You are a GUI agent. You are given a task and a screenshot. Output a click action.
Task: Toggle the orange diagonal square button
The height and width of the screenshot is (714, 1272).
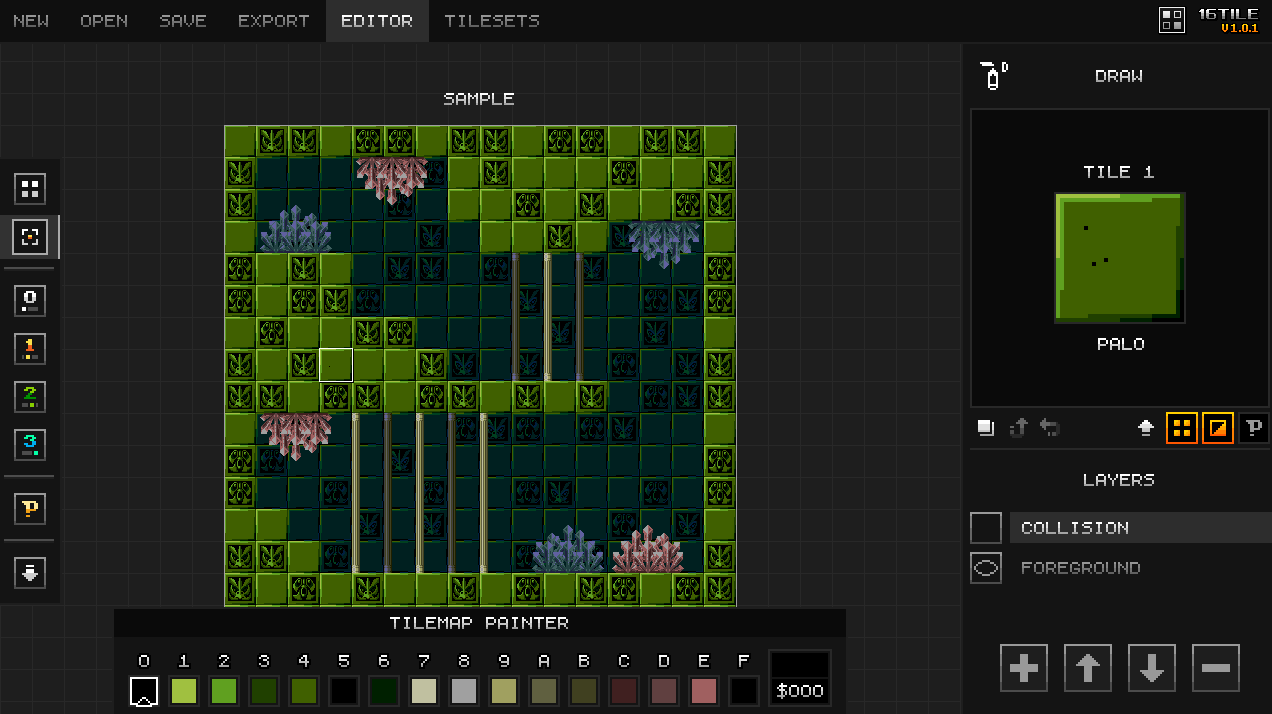(1218, 428)
